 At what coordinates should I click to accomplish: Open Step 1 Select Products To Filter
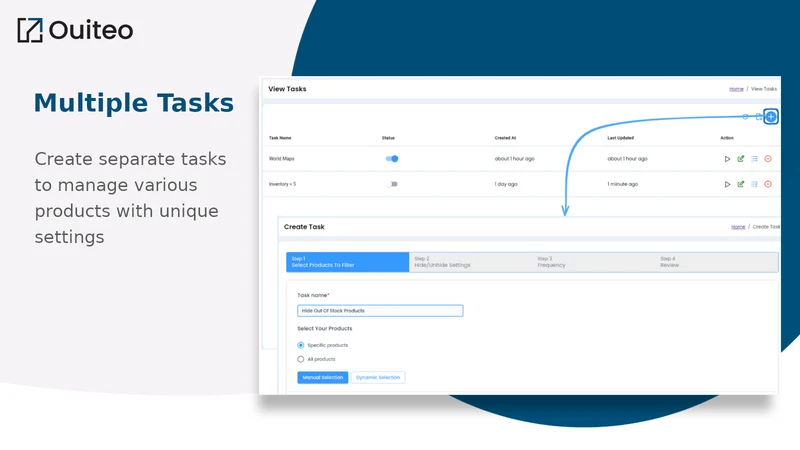tap(347, 262)
